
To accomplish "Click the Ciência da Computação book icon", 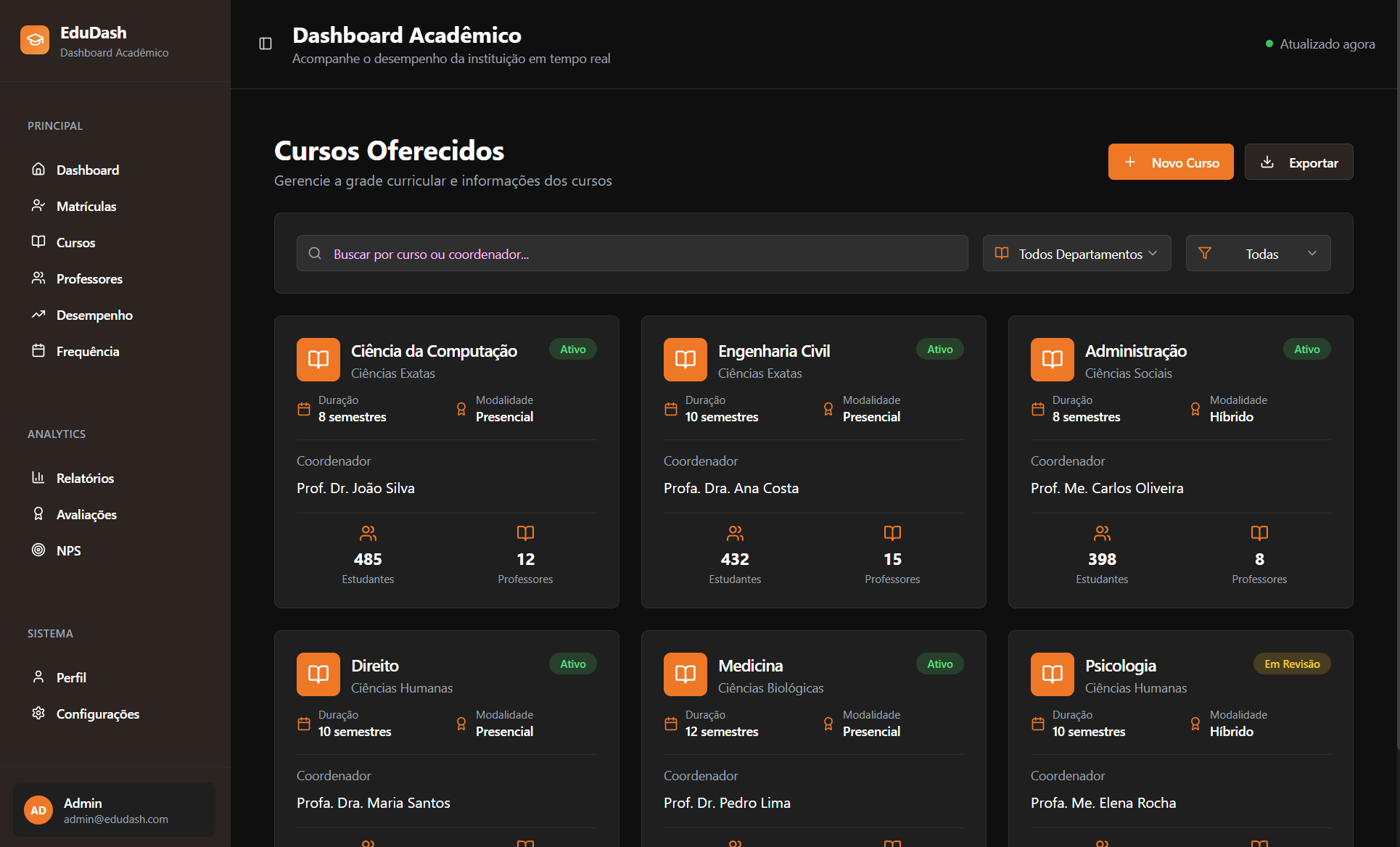I will pos(318,360).
